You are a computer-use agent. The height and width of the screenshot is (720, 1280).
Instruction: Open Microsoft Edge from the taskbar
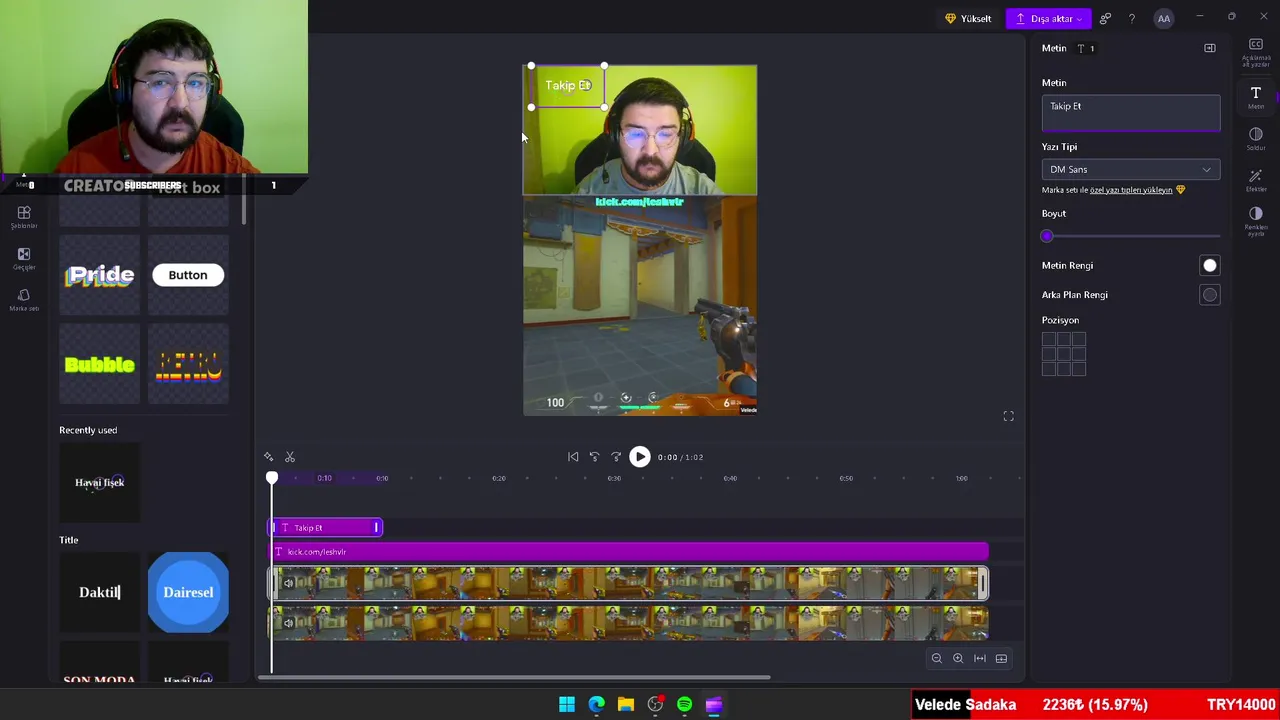coord(596,705)
